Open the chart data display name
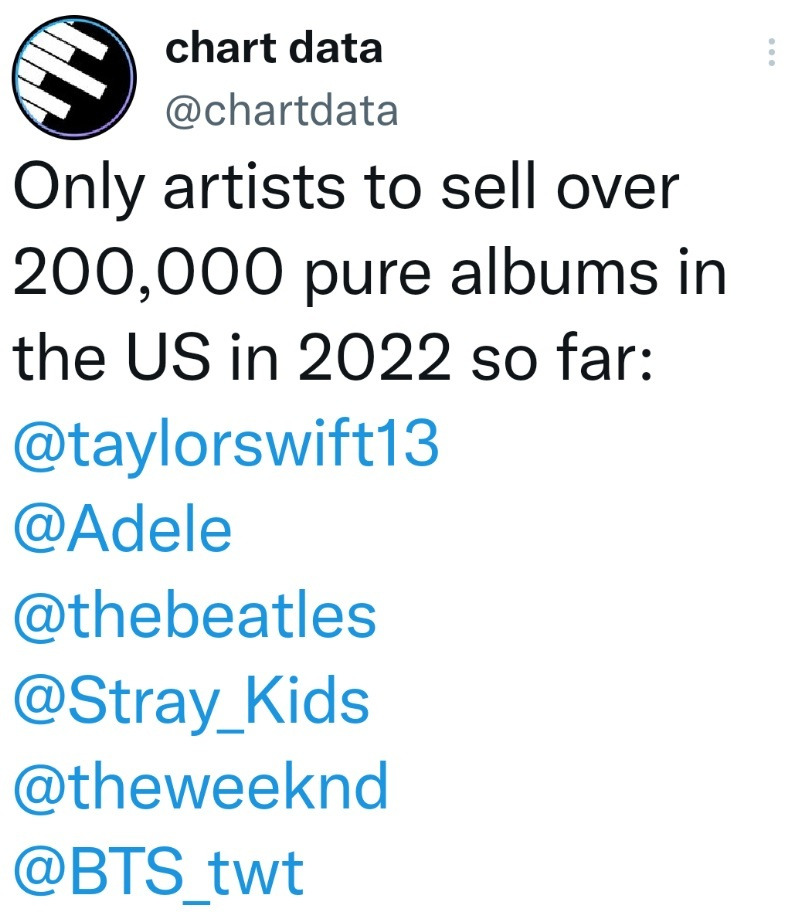This screenshot has width=797, height=924. [x=273, y=47]
